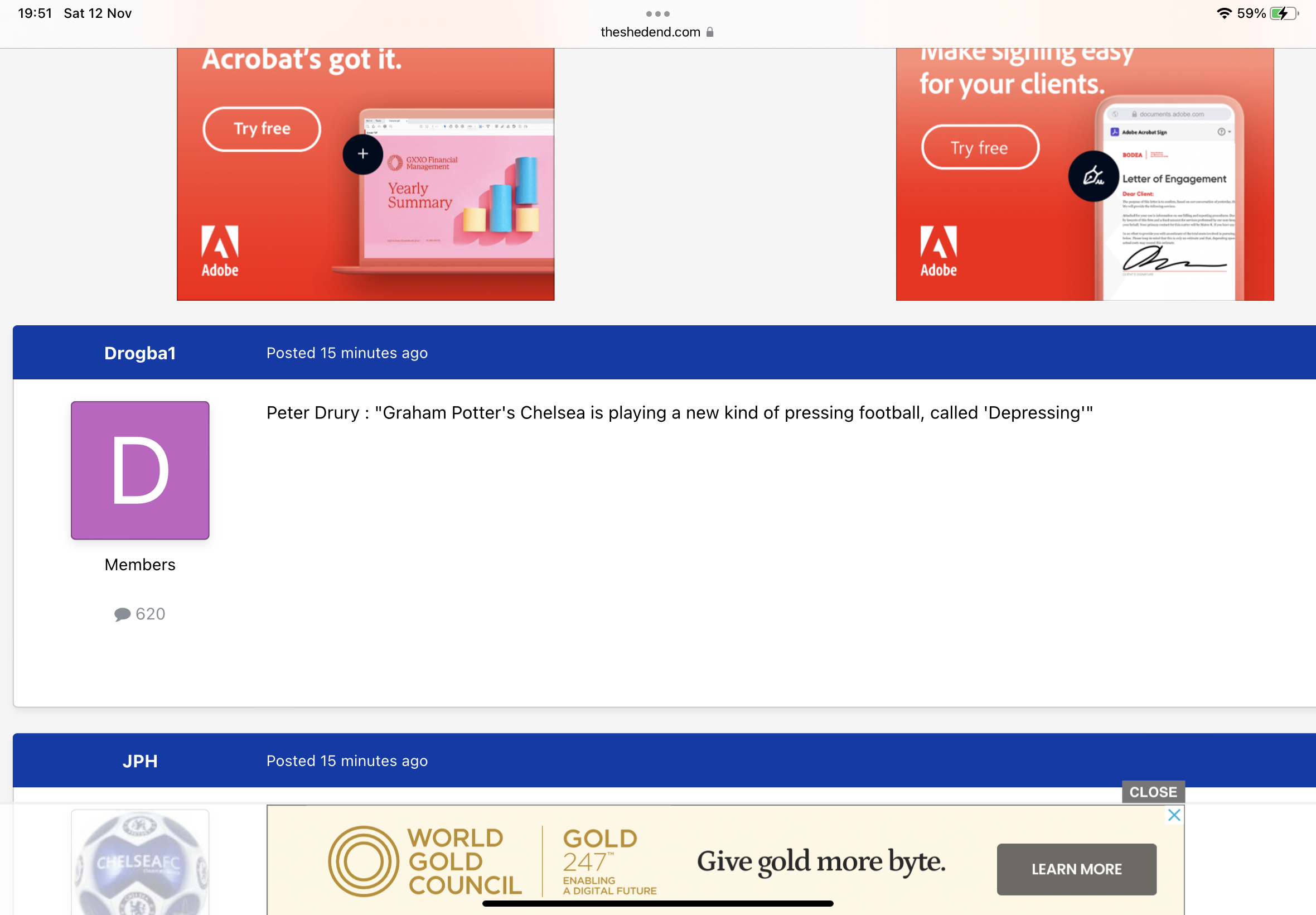Image resolution: width=1316 pixels, height=915 pixels.
Task: Click Try free in the signing ad
Action: click(980, 147)
